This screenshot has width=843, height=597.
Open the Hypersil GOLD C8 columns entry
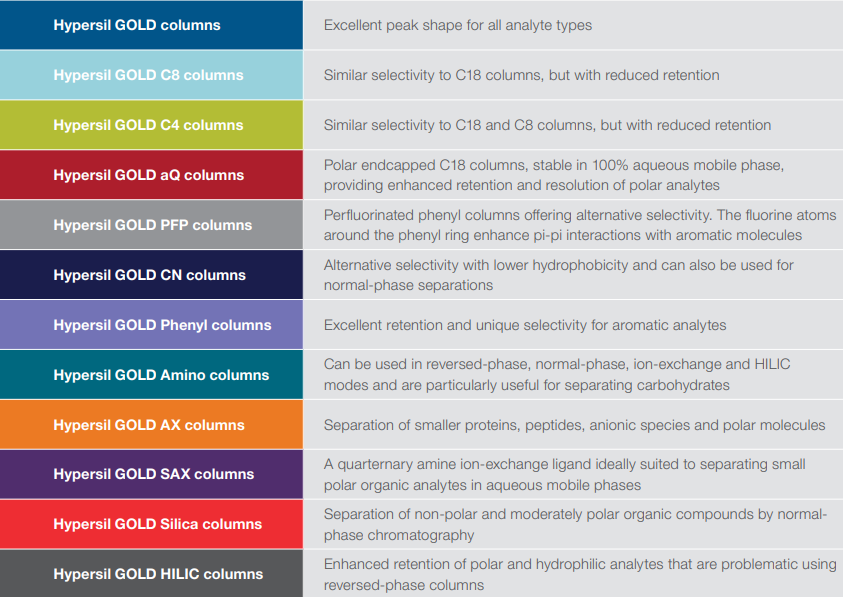pos(148,75)
